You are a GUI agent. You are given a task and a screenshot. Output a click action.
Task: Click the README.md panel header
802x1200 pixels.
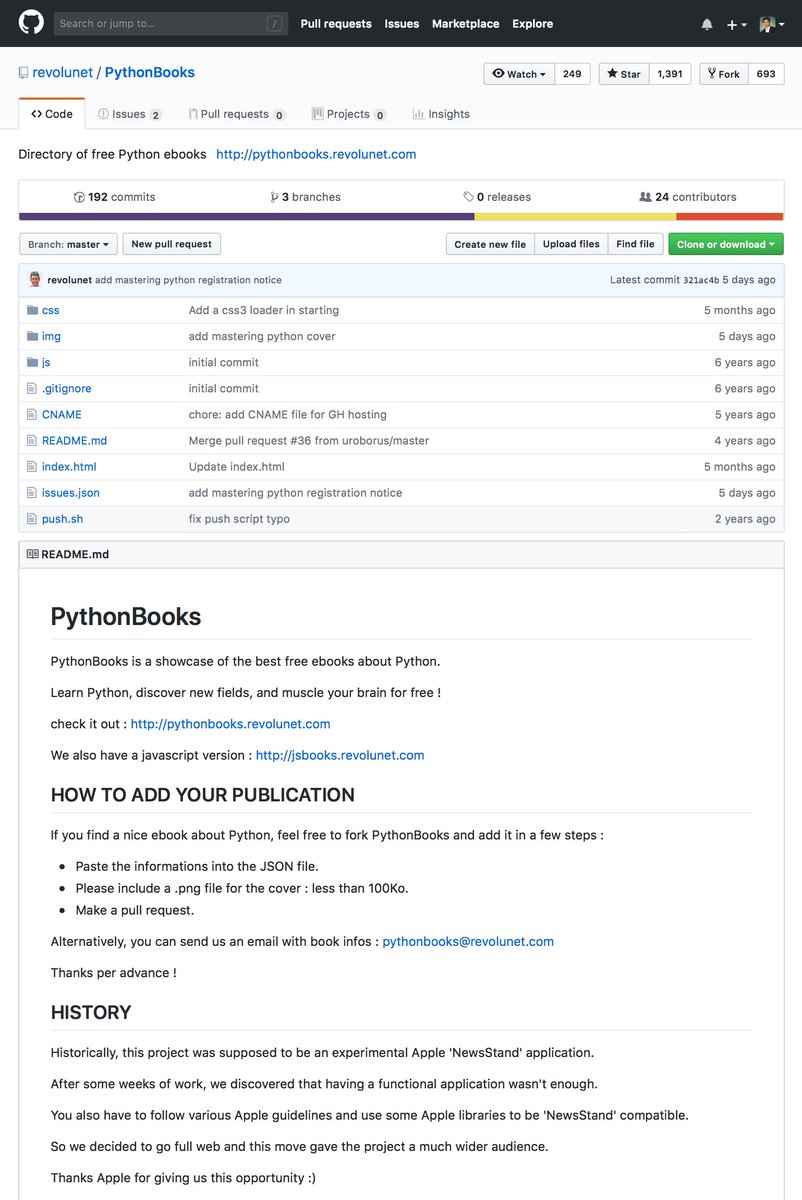[401, 553]
